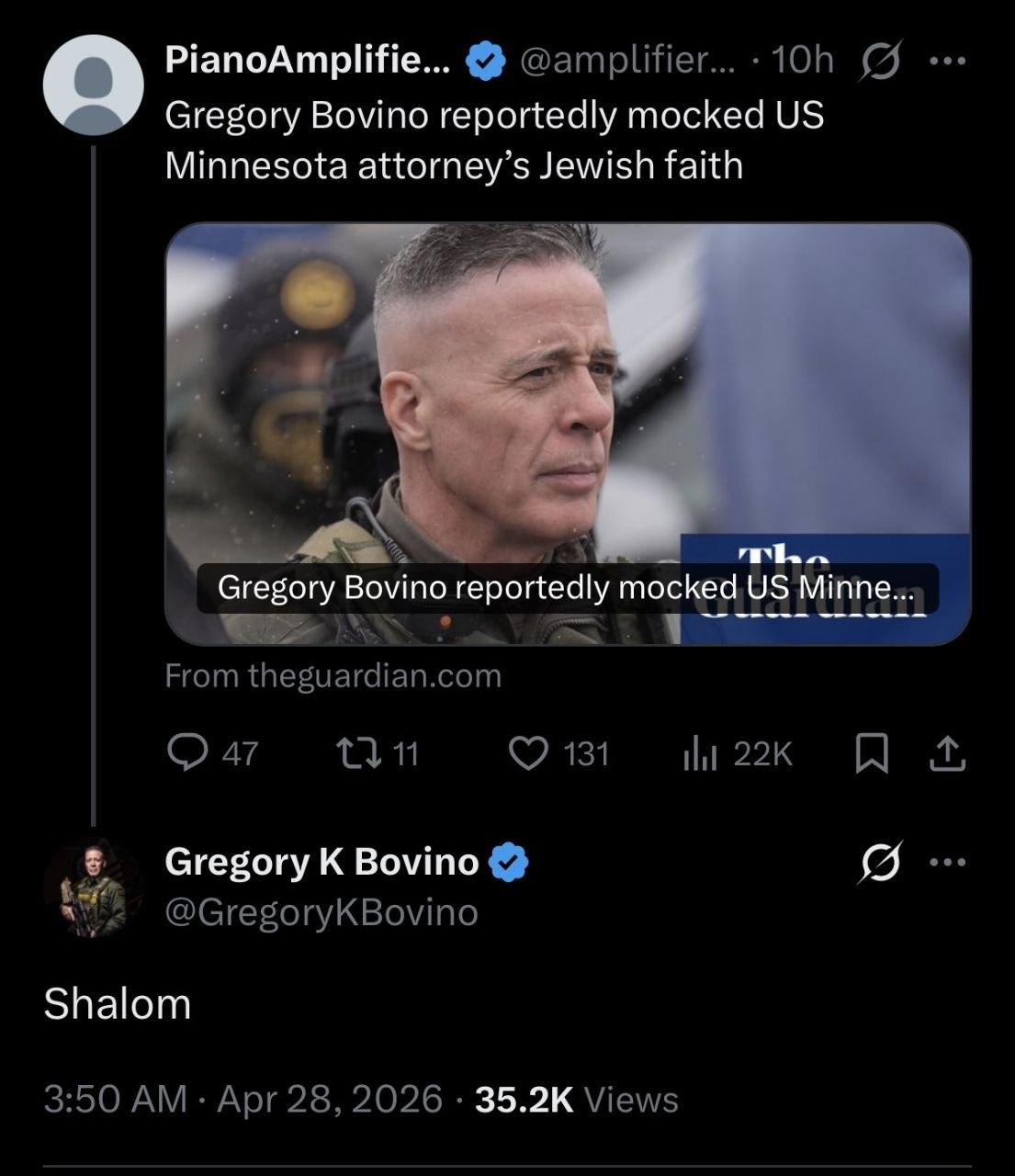The height and width of the screenshot is (1176, 1015).
Task: Click the Gregory K Bovino display name
Action: 321,862
